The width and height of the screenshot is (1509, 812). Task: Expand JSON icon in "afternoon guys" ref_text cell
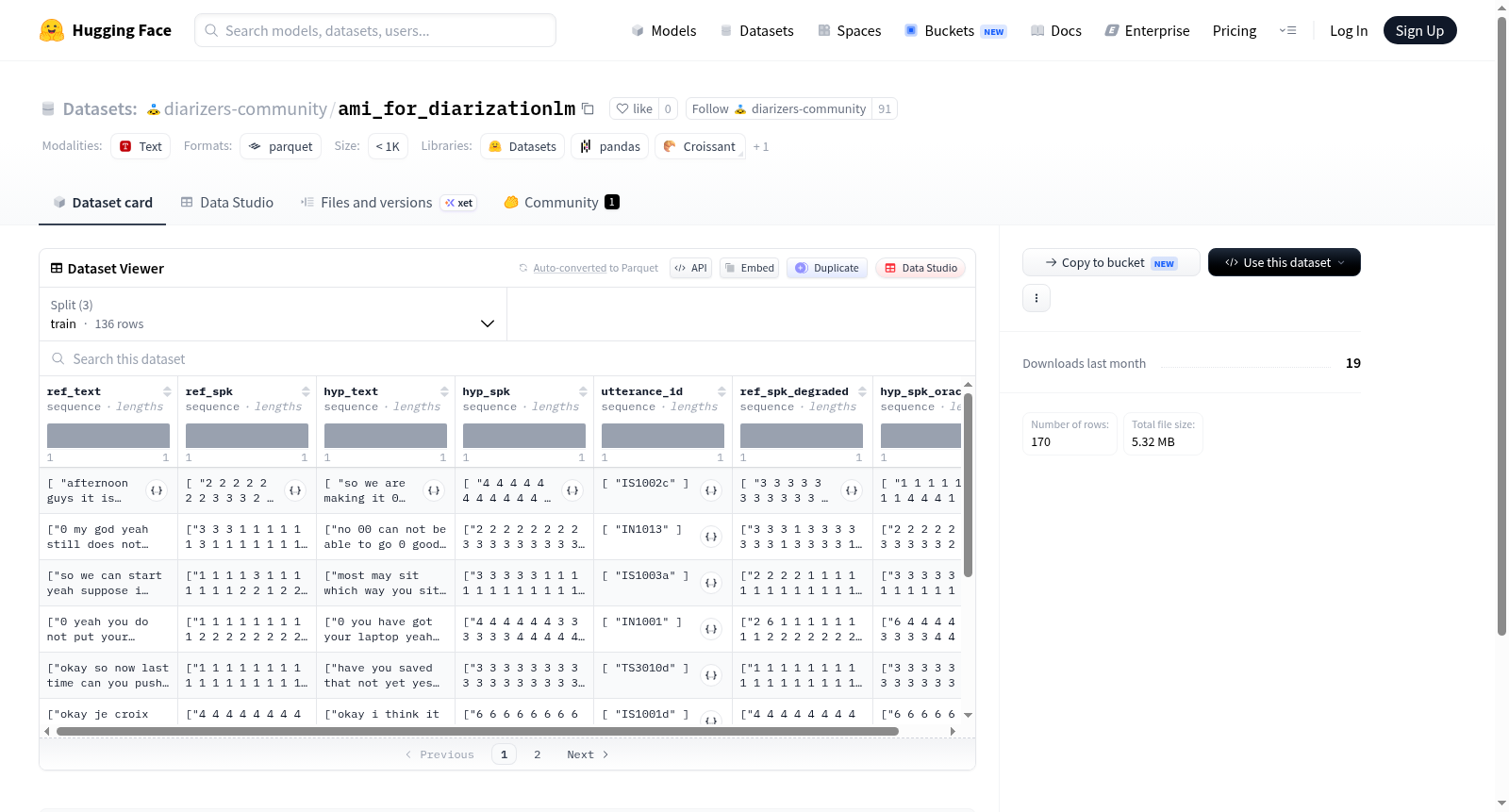pos(157,490)
